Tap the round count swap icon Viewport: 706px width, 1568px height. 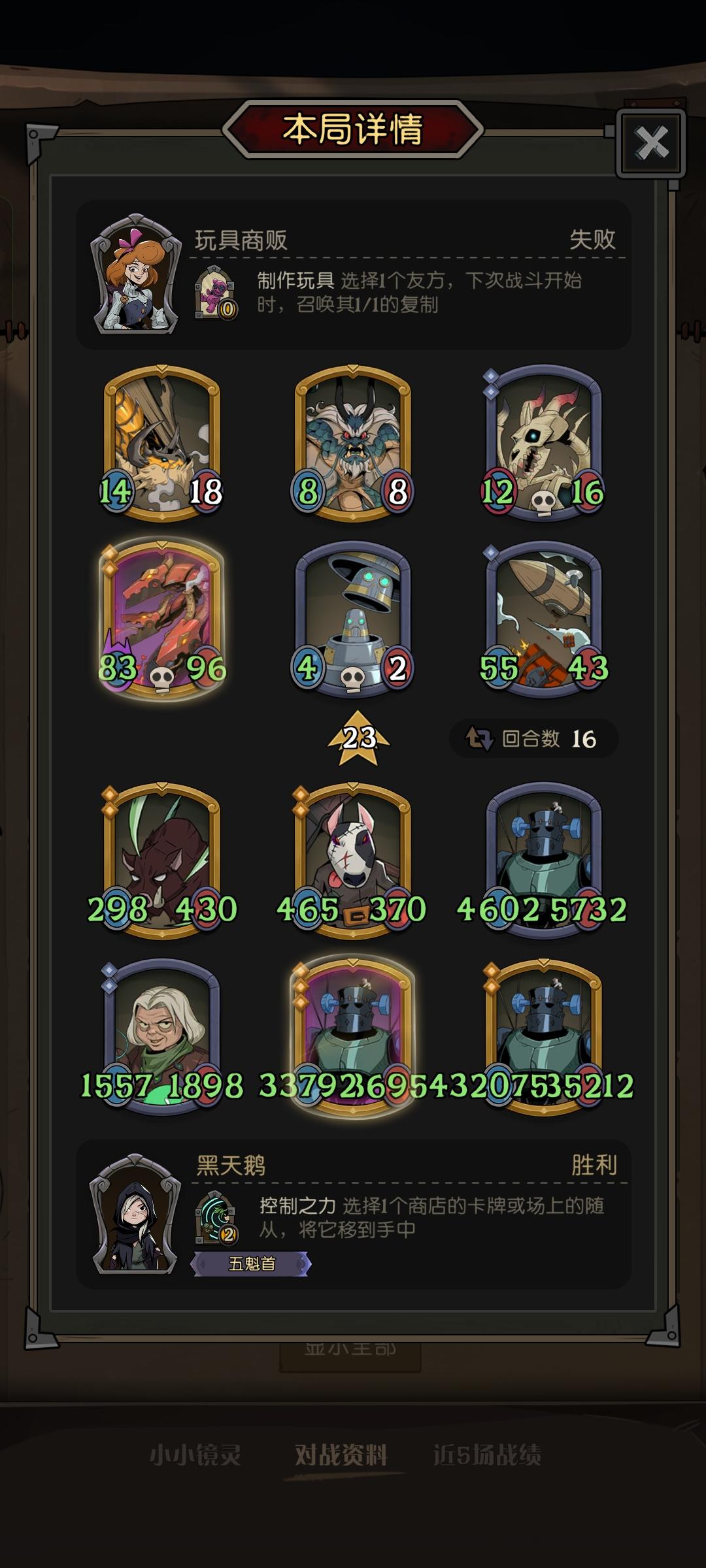point(479,738)
